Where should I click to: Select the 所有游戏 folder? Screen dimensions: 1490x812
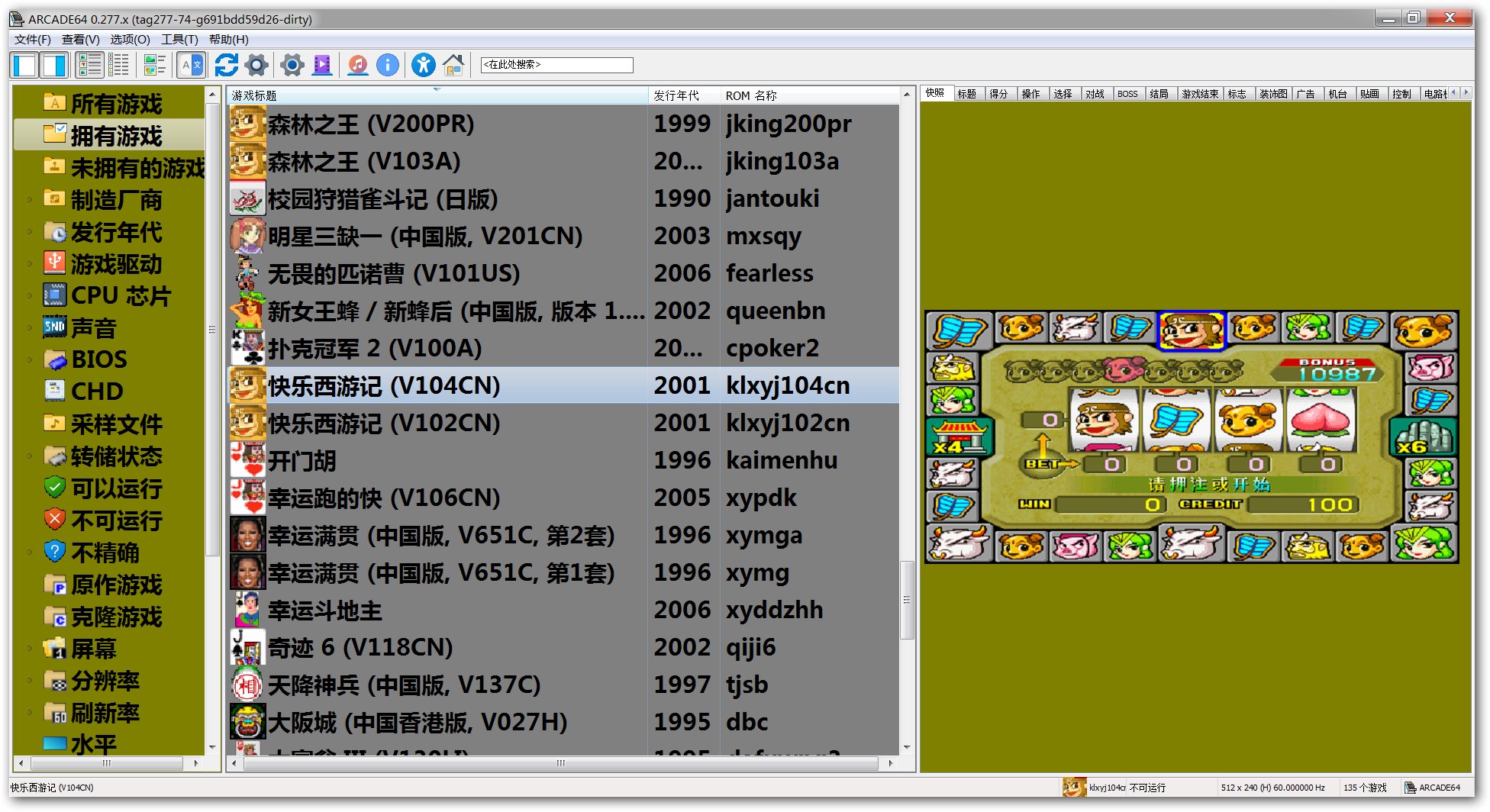pos(116,104)
